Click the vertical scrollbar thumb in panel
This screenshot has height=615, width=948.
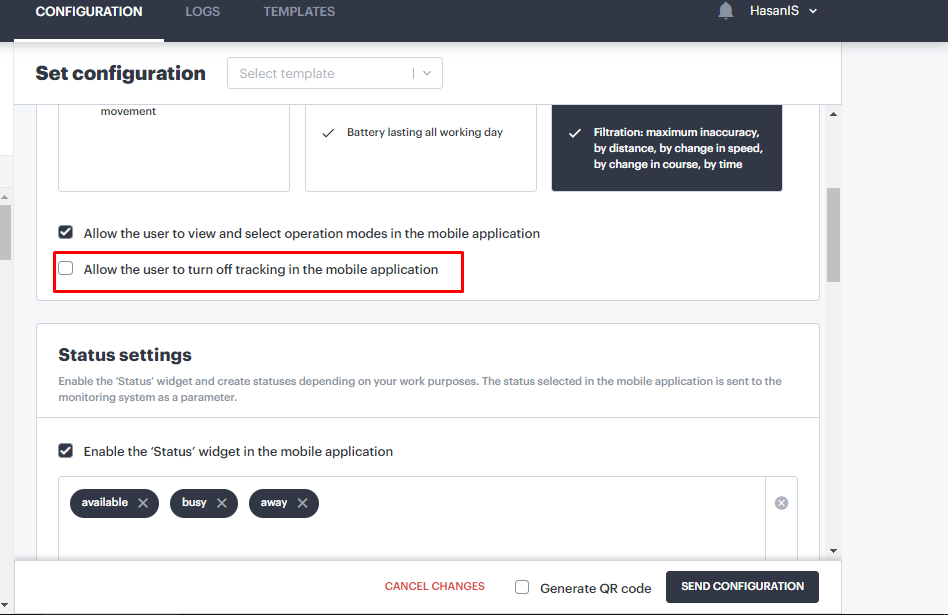[833, 234]
